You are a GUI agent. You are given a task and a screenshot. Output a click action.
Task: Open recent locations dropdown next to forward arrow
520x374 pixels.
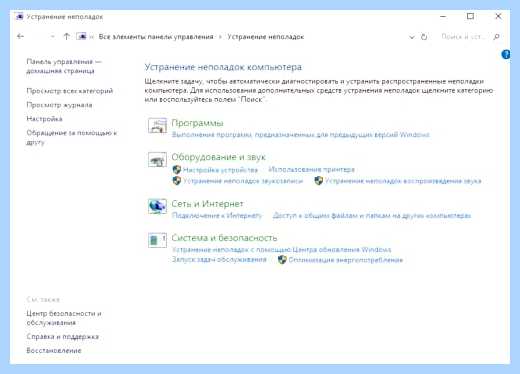pyautogui.click(x=52, y=37)
